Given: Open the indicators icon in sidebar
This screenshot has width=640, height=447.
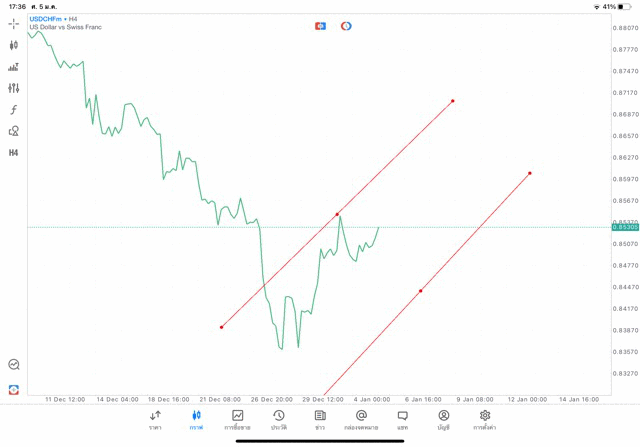Looking at the screenshot, I should click(14, 67).
